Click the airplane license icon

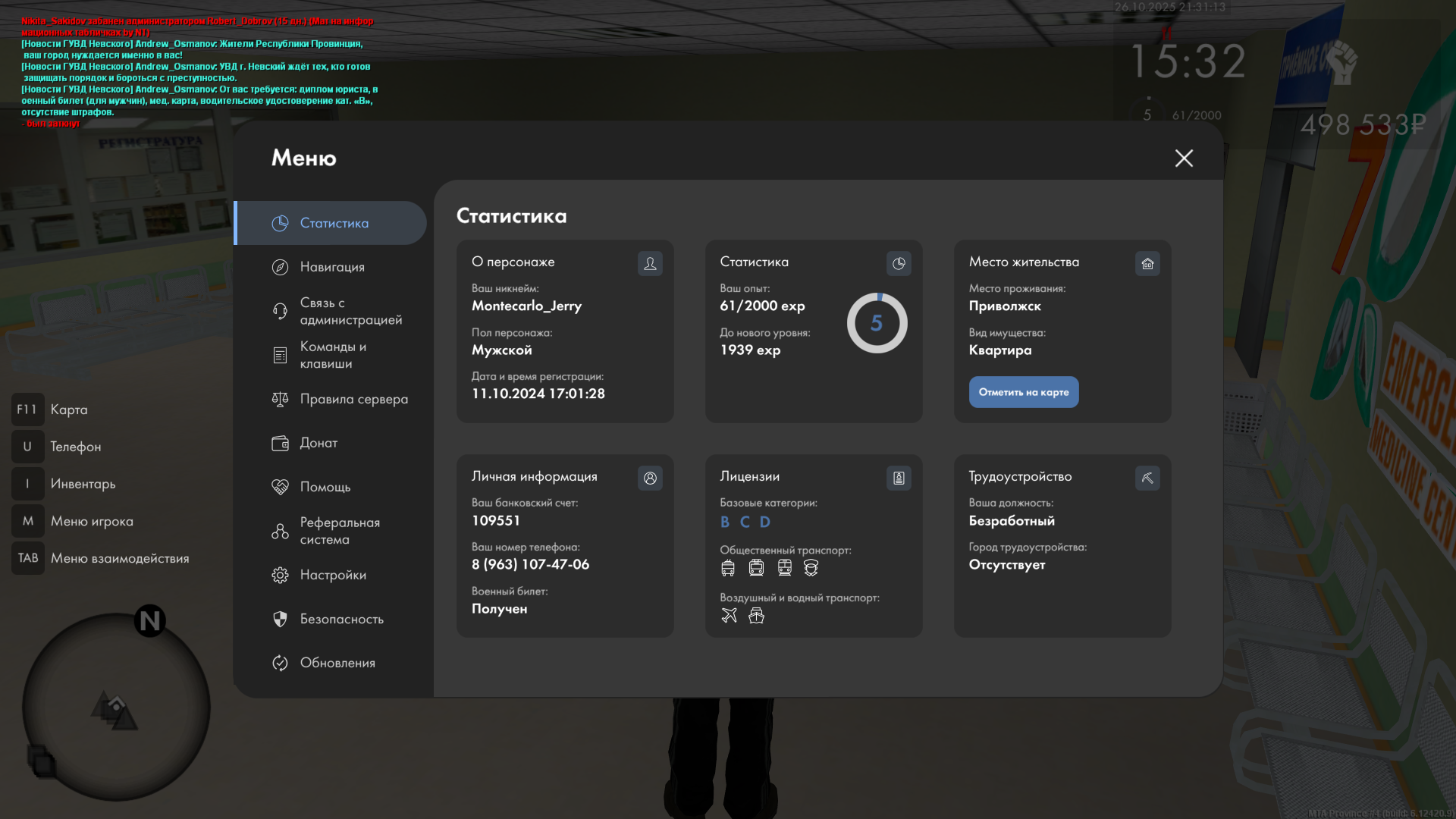click(x=729, y=615)
